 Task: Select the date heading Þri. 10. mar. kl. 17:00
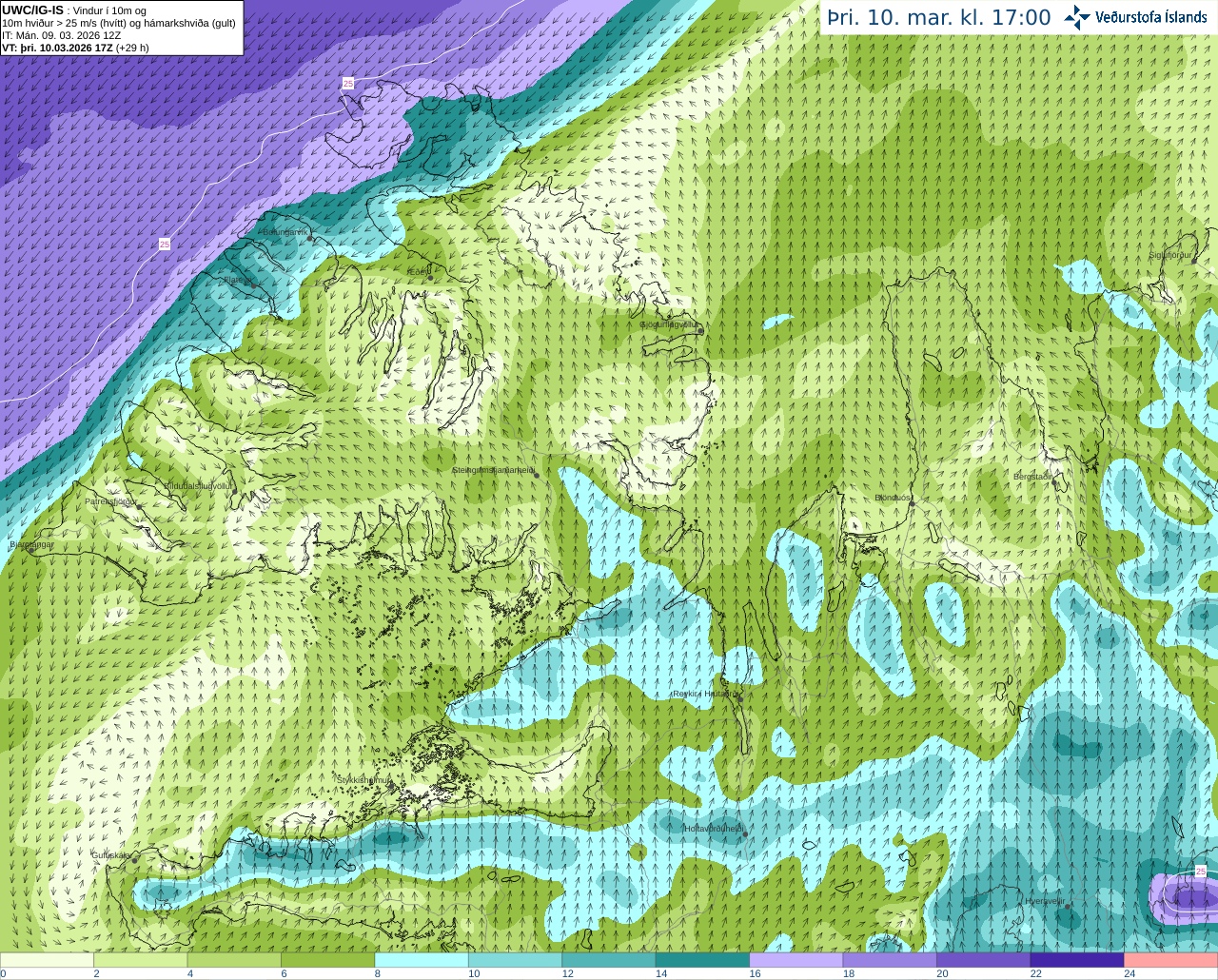click(938, 18)
